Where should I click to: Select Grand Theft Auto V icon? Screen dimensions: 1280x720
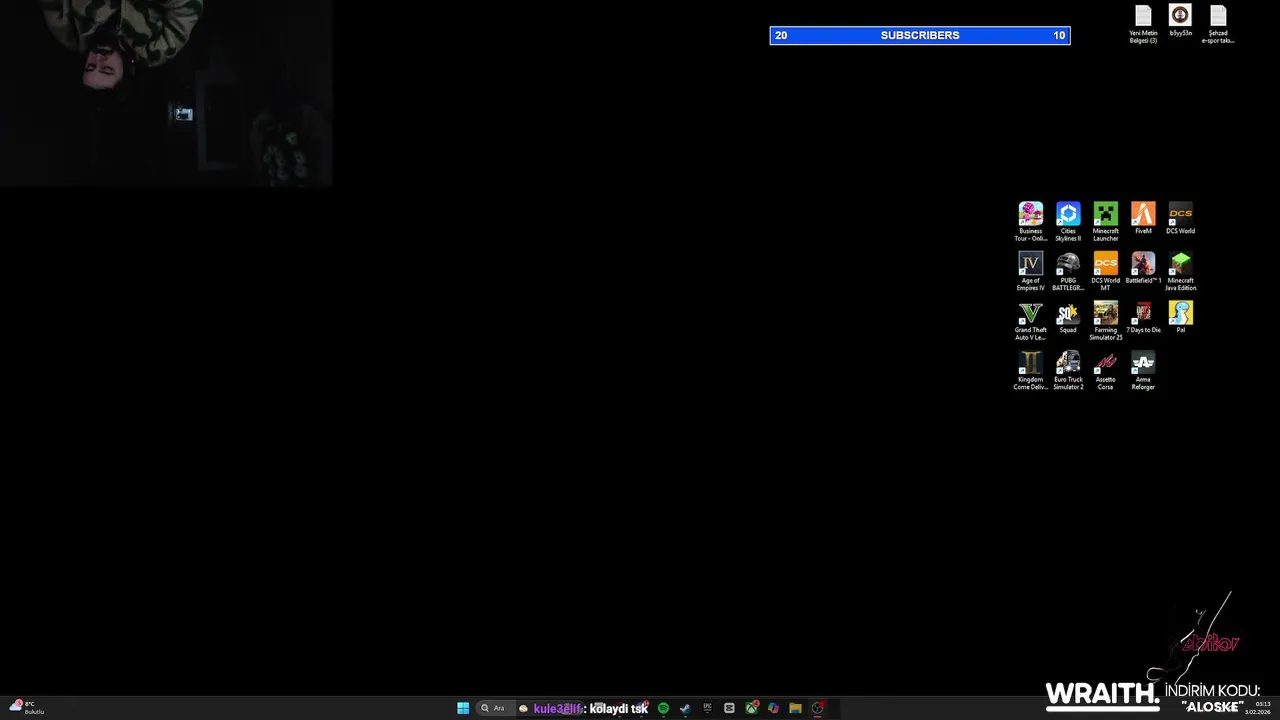(1030, 321)
